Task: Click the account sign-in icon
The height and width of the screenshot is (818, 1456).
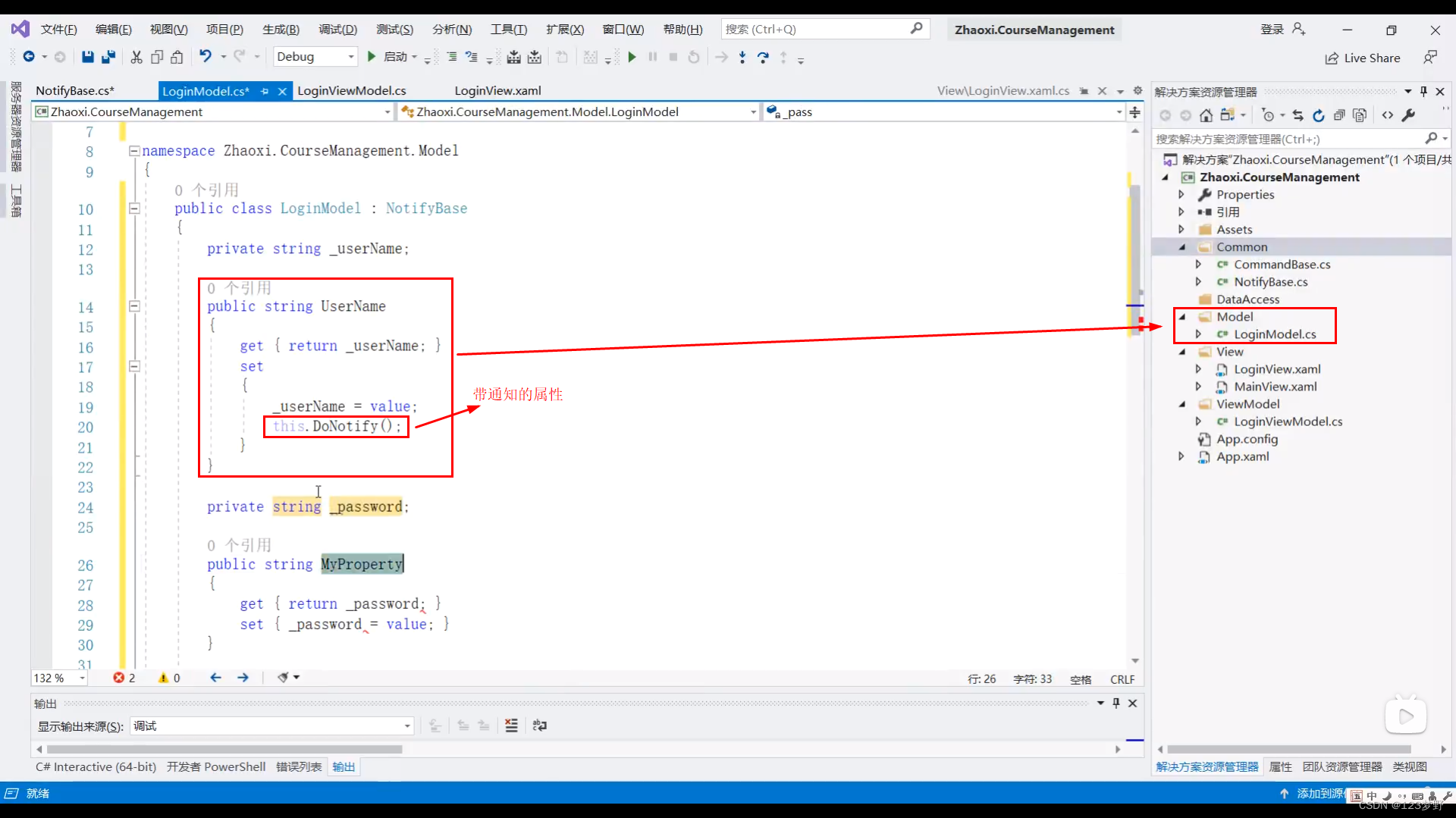Action: 1299,29
